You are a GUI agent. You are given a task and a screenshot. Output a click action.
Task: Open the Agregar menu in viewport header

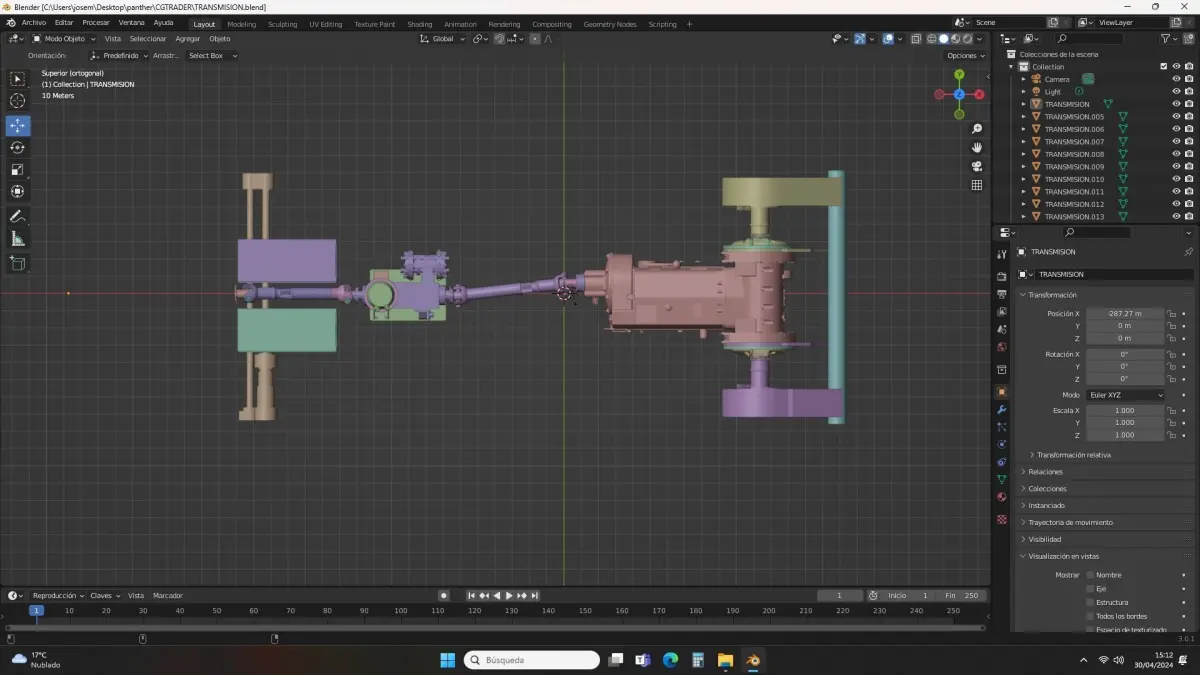point(188,39)
